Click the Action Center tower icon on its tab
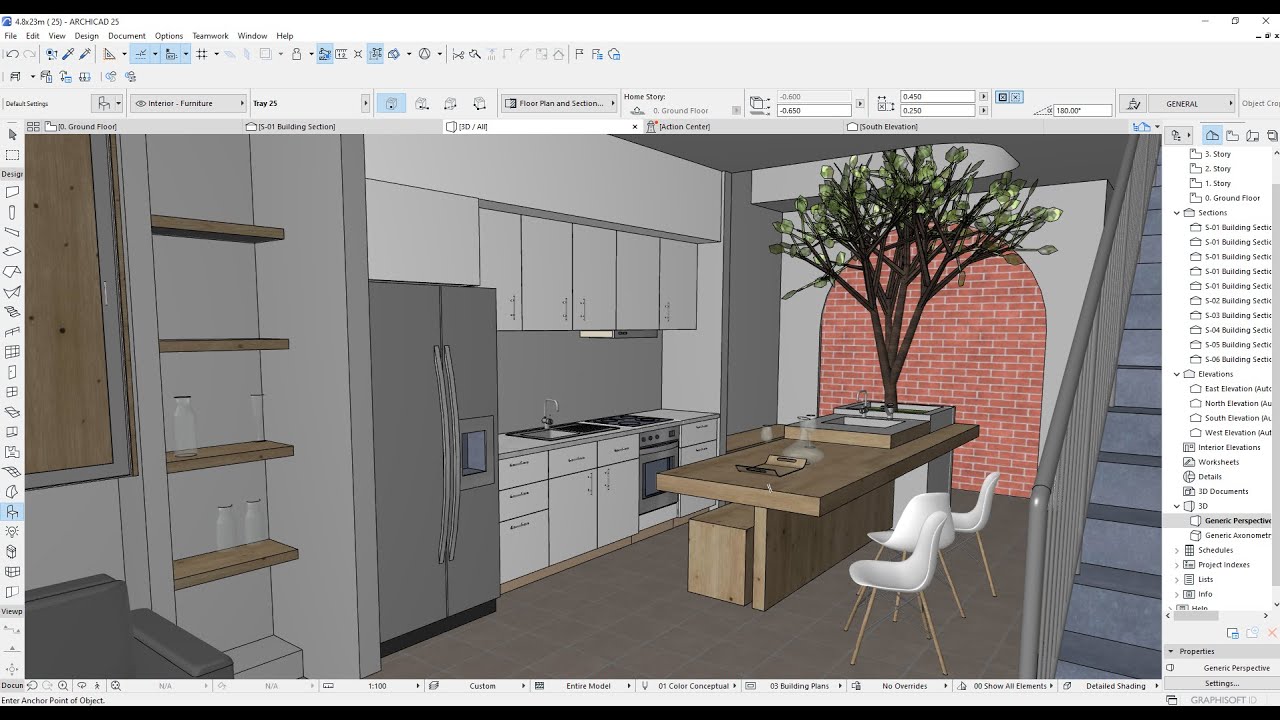Image resolution: width=1280 pixels, height=720 pixels. pos(651,127)
